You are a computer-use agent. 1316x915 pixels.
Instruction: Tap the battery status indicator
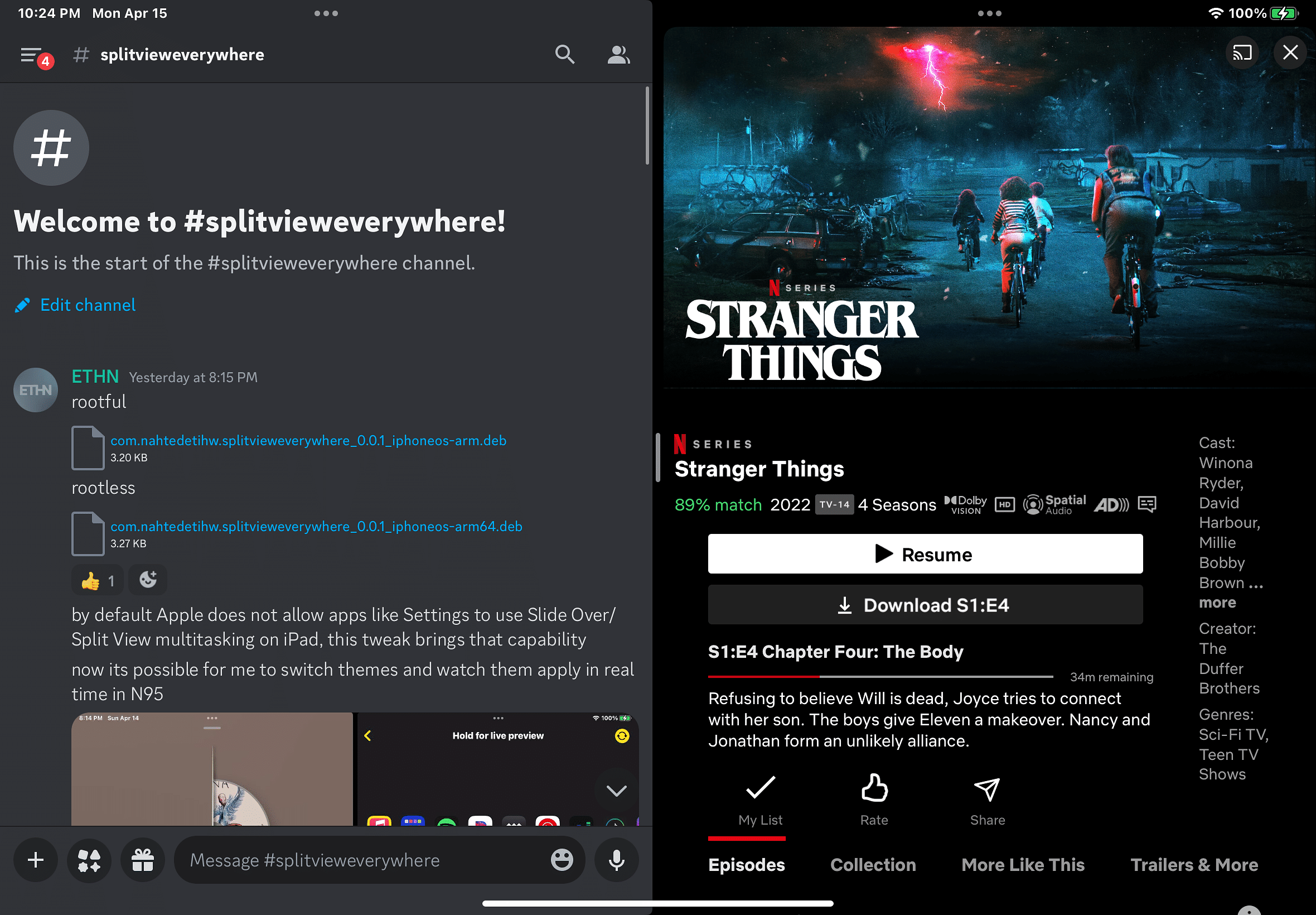pyautogui.click(x=1283, y=13)
